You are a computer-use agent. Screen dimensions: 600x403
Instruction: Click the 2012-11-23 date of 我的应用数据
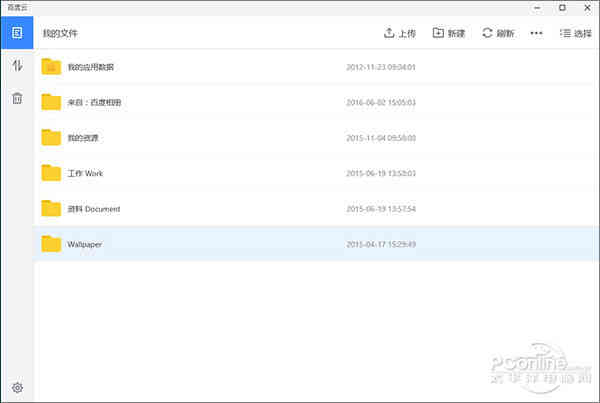[380, 67]
